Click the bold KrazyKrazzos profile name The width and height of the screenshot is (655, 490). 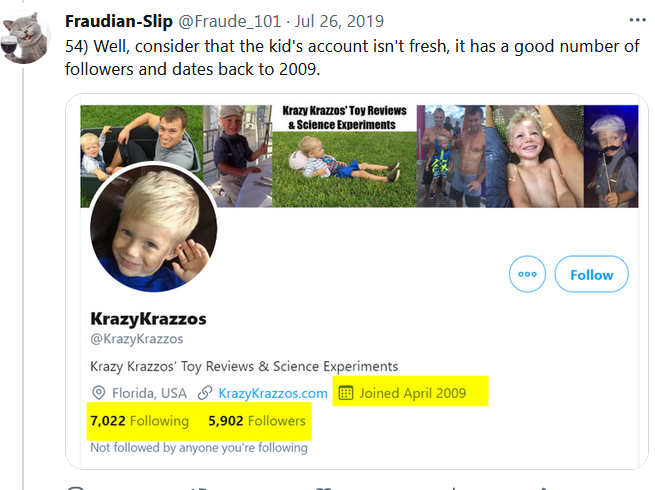[148, 319]
